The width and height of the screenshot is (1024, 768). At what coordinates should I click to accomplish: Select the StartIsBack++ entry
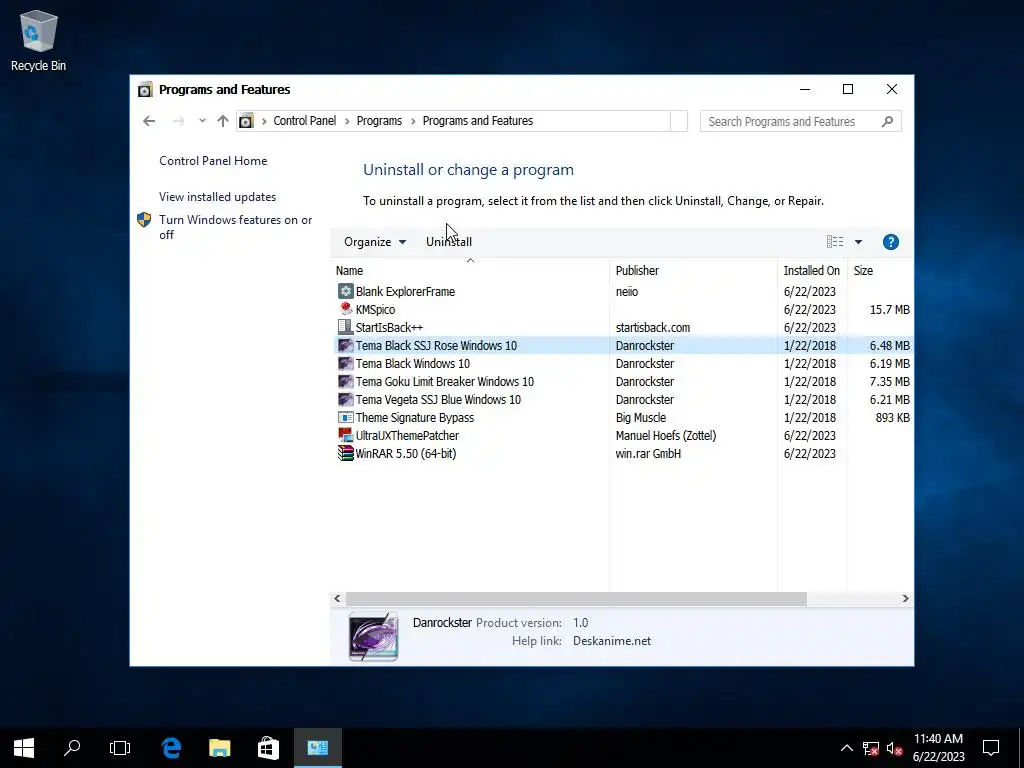pos(389,327)
